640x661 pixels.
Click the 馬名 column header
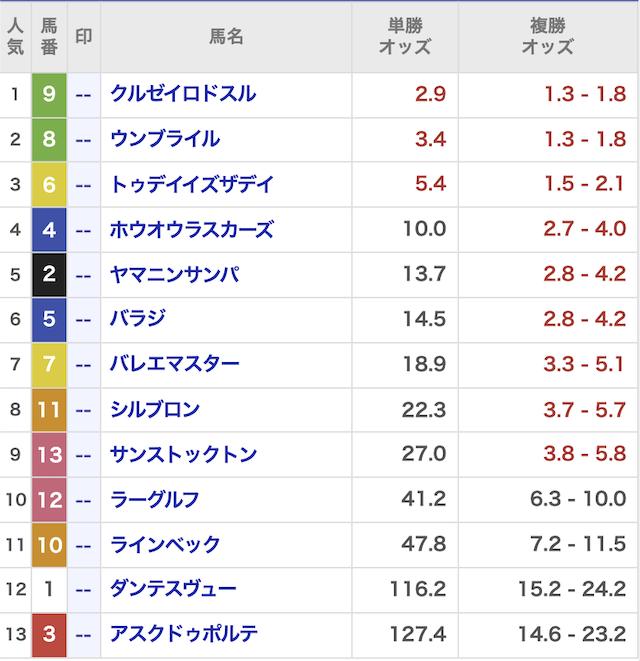226,37
